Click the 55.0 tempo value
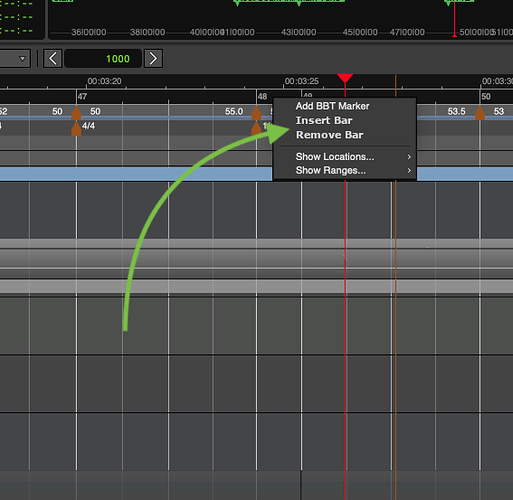Viewport: 513px width, 500px height. tap(234, 111)
